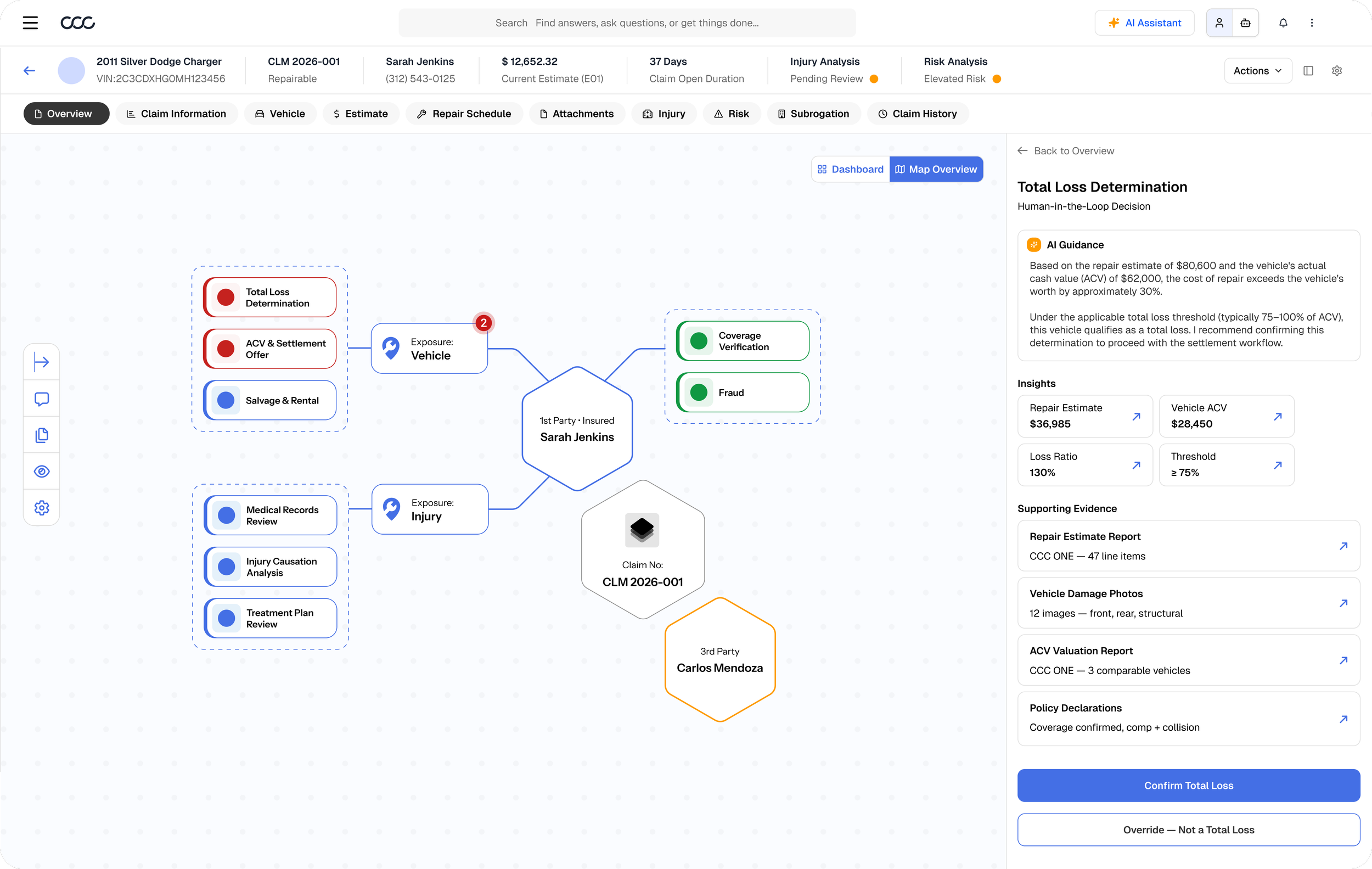The image size is (1372, 869).
Task: Switch to Dashboard view
Action: [851, 169]
